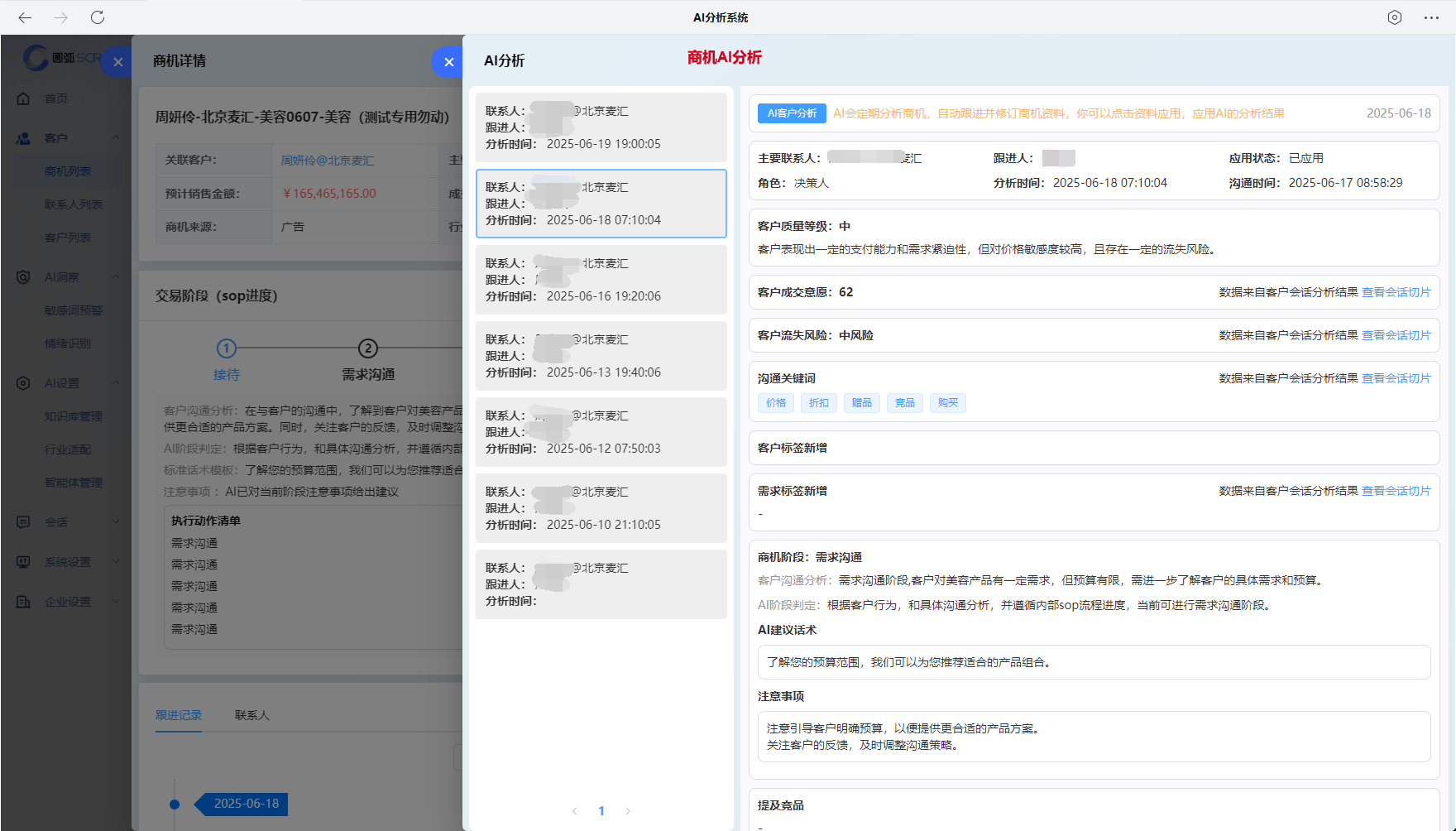The image size is (1456, 831).
Task: Click the 竞品 keyword tag
Action: coord(905,403)
